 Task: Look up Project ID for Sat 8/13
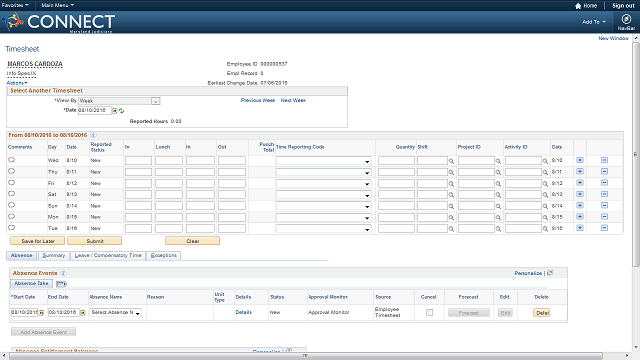pyautogui.click(x=498, y=195)
